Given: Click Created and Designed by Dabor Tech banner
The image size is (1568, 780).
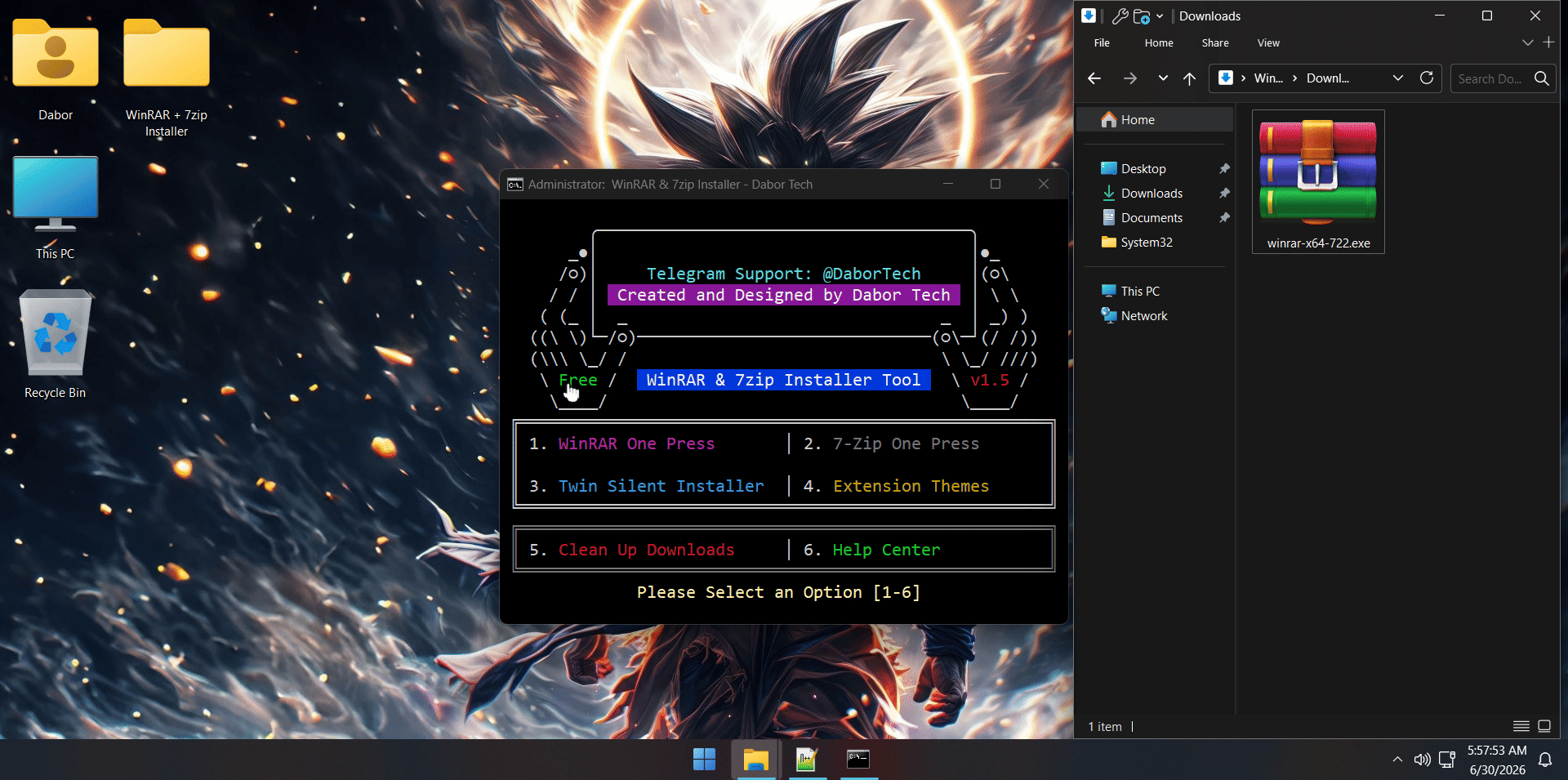Looking at the screenshot, I should 783,295.
